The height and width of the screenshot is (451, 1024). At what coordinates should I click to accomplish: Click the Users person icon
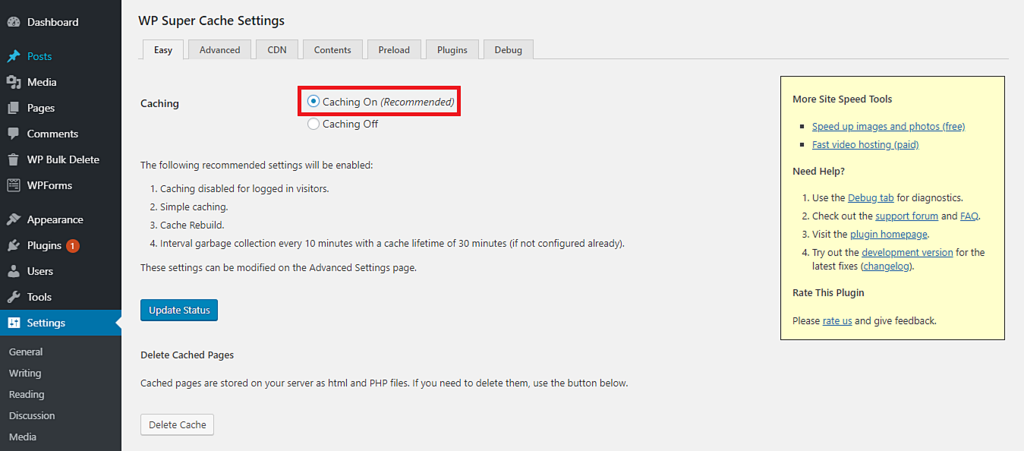(x=13, y=272)
